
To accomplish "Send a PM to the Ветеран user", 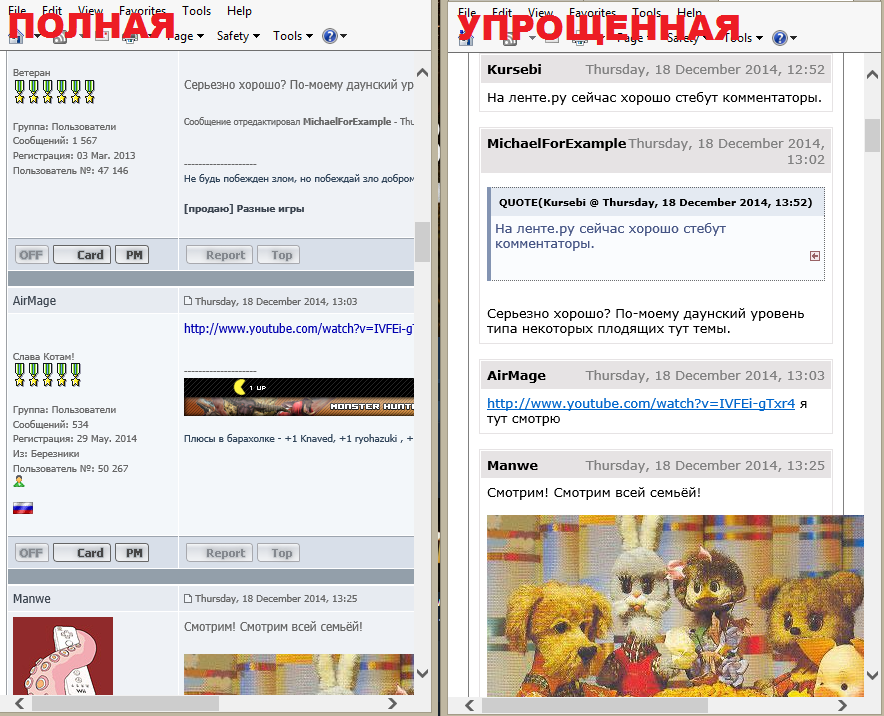I will (x=132, y=255).
